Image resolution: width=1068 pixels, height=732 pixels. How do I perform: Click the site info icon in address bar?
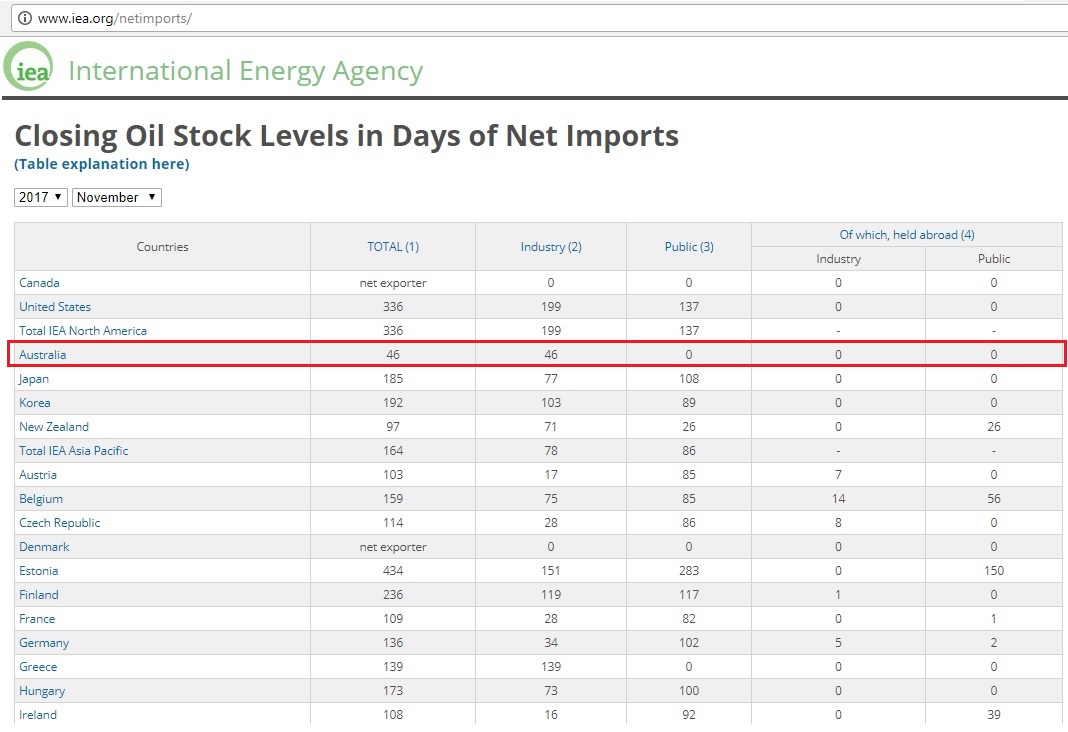pyautogui.click(x=24, y=18)
